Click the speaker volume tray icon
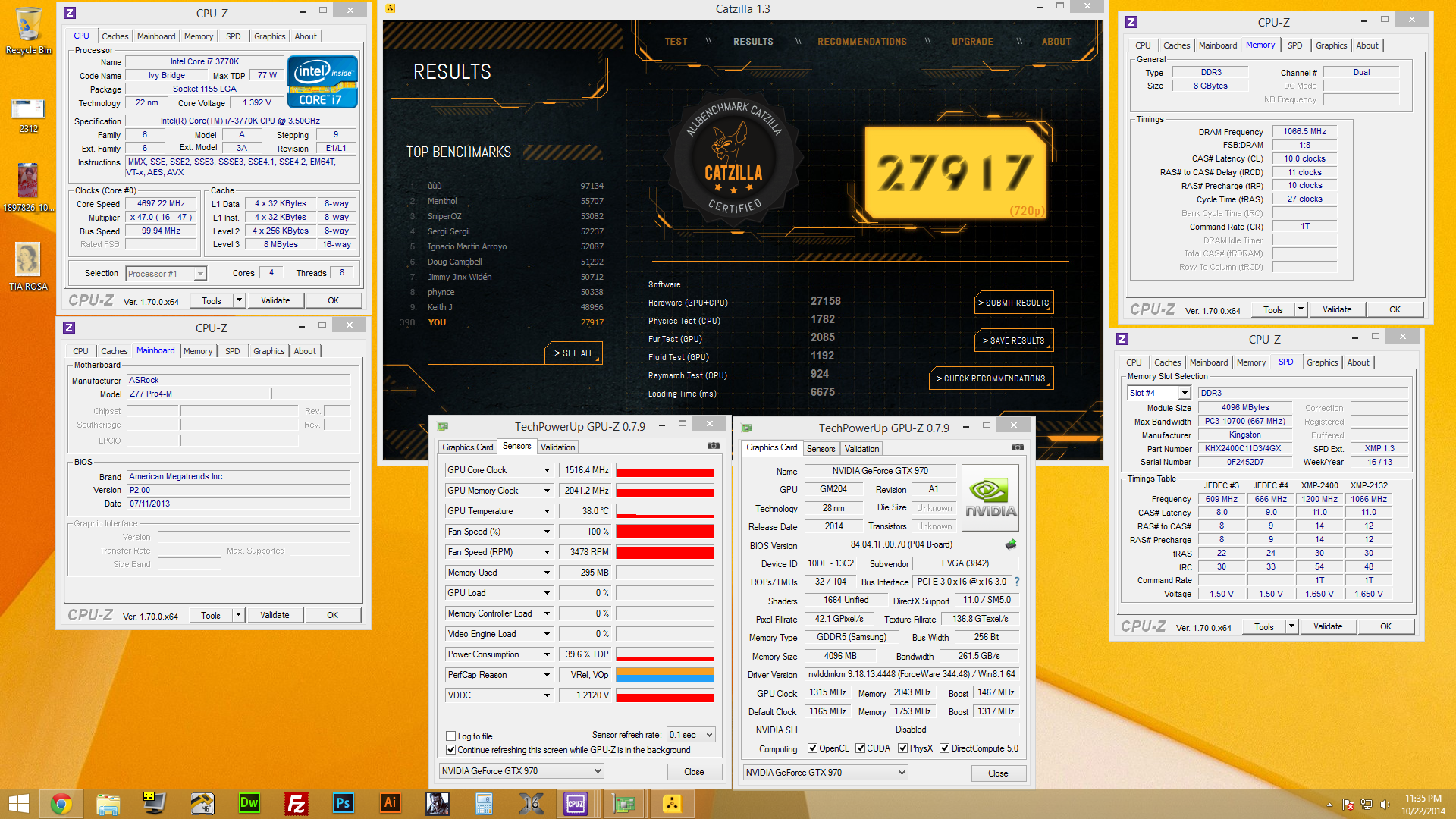This screenshot has height=819, width=1456. click(1385, 805)
